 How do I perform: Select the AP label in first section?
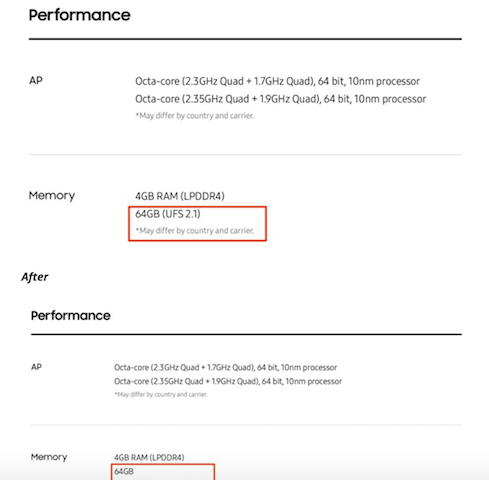click(x=36, y=80)
